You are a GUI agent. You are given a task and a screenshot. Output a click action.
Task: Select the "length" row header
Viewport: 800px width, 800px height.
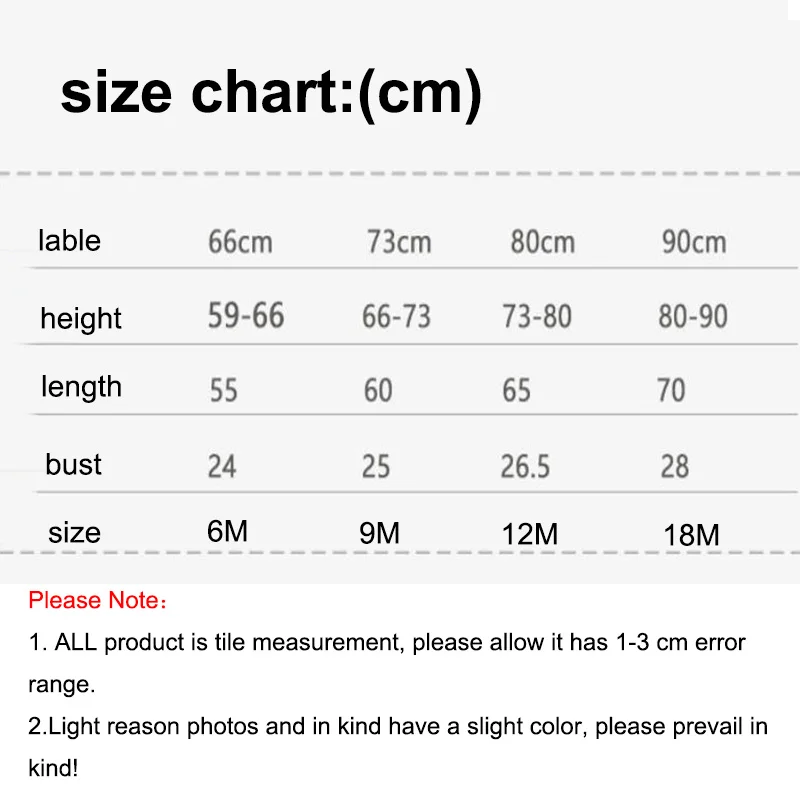(x=81, y=387)
